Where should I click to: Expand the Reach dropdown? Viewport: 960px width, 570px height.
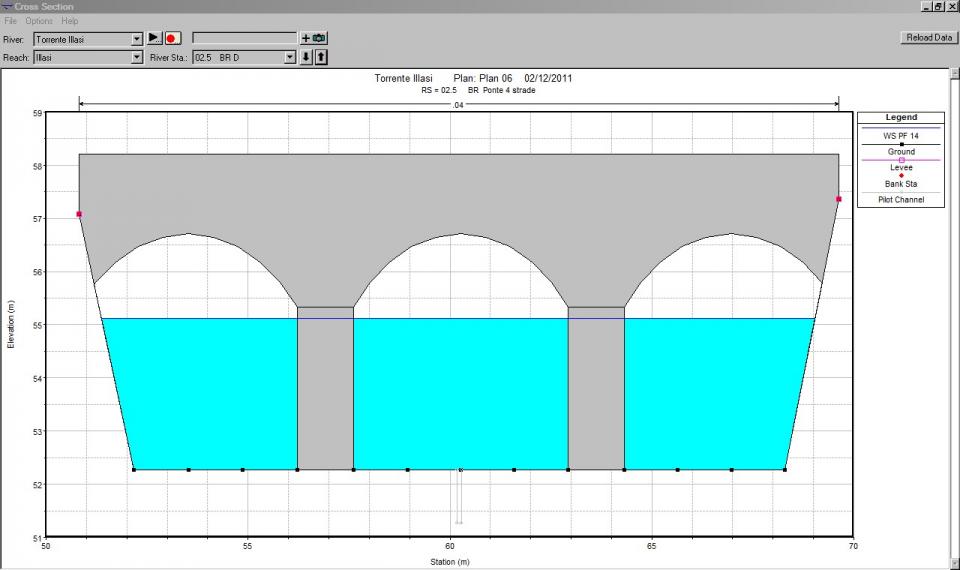pos(137,58)
